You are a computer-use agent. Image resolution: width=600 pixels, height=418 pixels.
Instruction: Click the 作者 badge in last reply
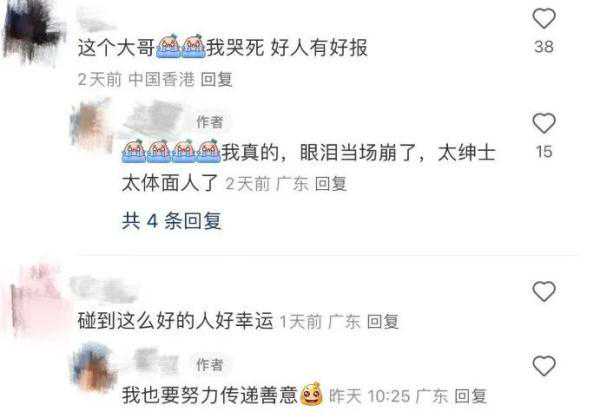click(209, 364)
